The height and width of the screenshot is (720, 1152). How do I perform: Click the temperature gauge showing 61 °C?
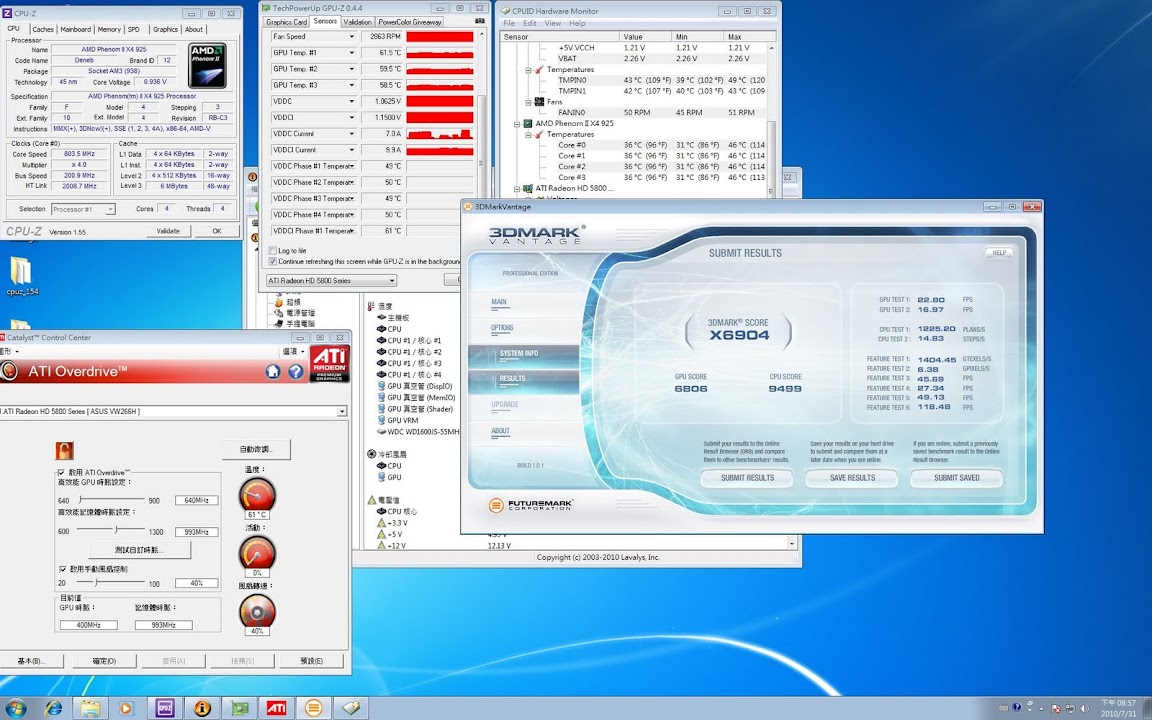pyautogui.click(x=257, y=495)
